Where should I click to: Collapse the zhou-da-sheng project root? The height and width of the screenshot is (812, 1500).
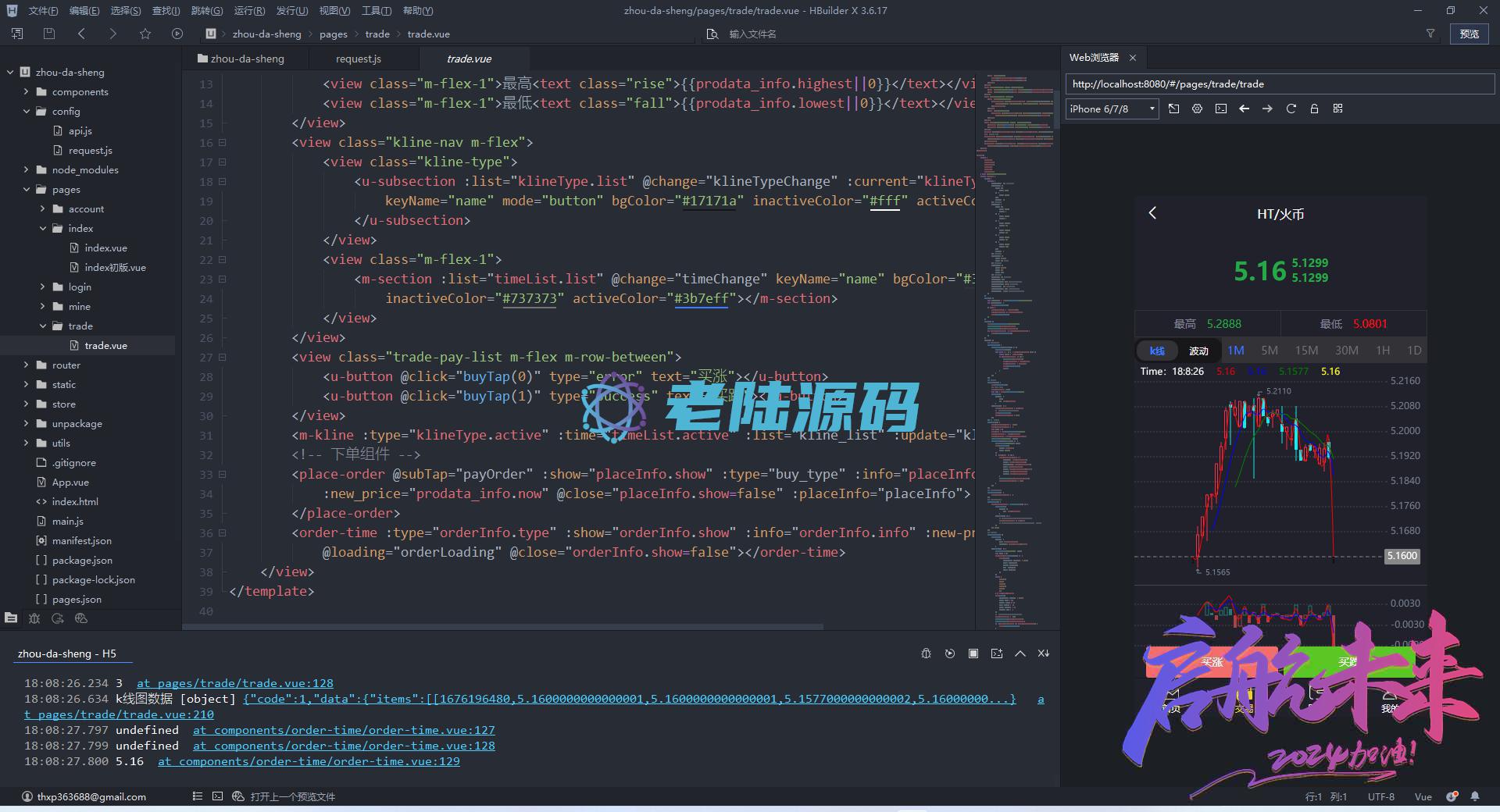10,72
